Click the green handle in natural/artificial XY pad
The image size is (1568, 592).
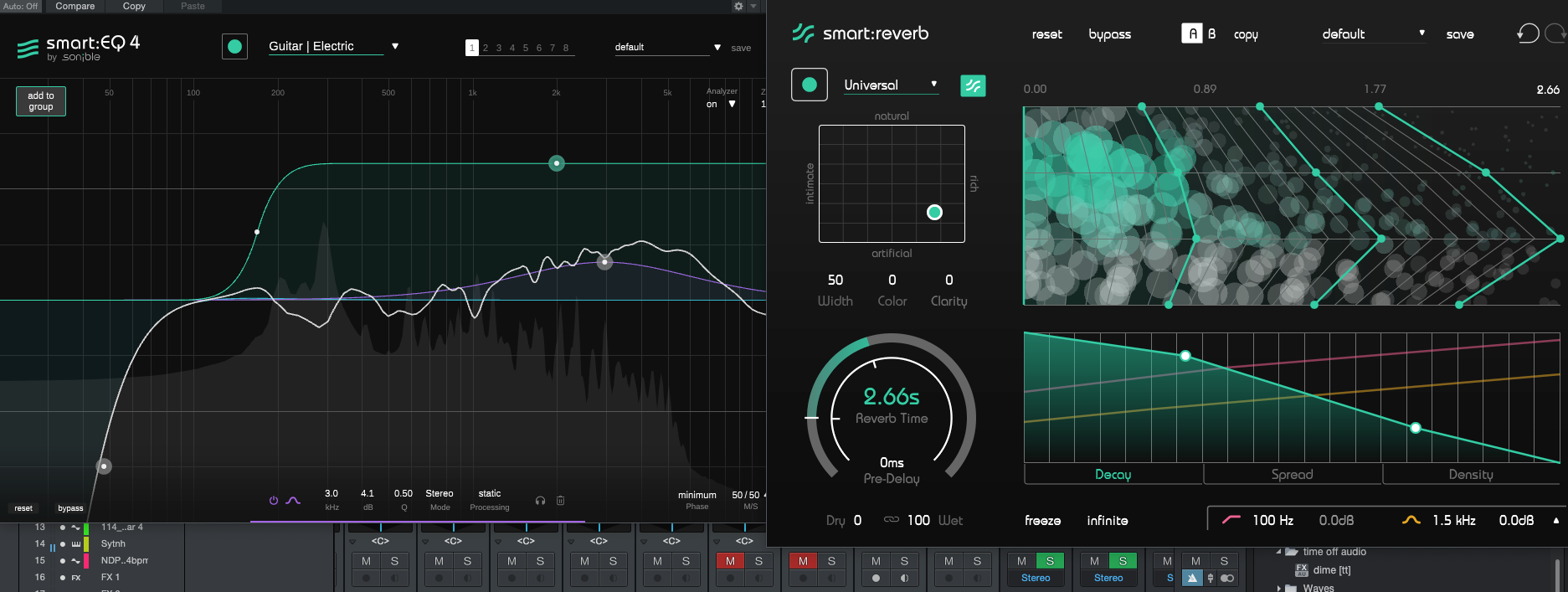(934, 212)
